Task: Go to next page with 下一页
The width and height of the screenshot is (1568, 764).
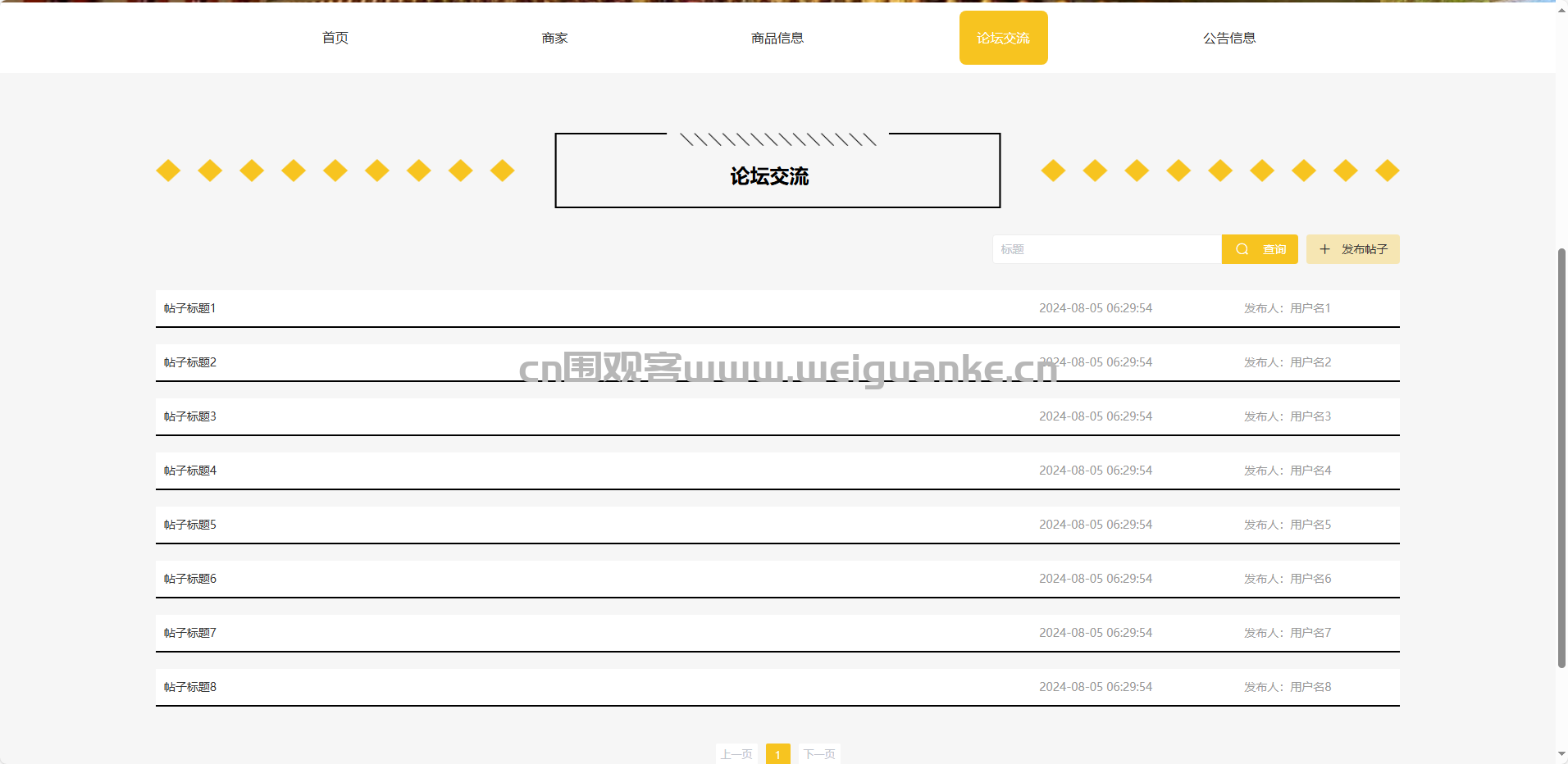Action: tap(819, 754)
